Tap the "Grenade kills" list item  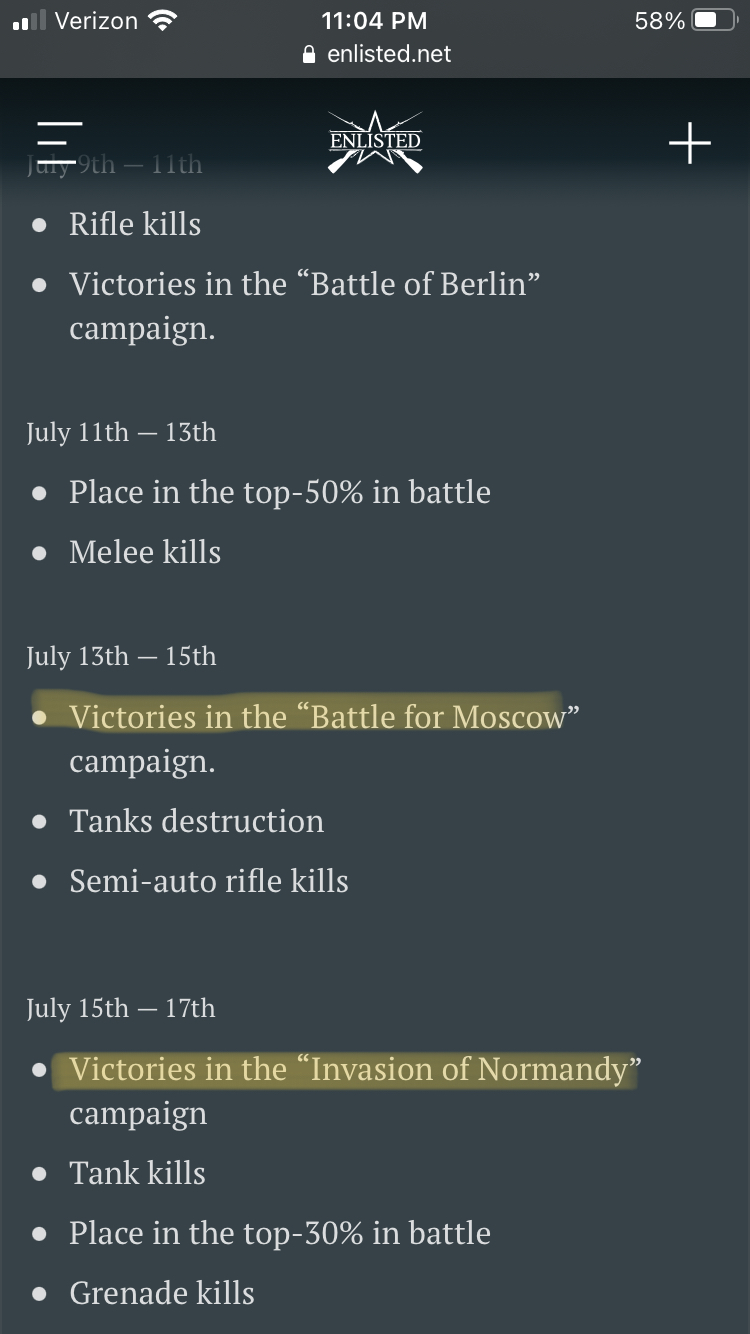point(162,1293)
